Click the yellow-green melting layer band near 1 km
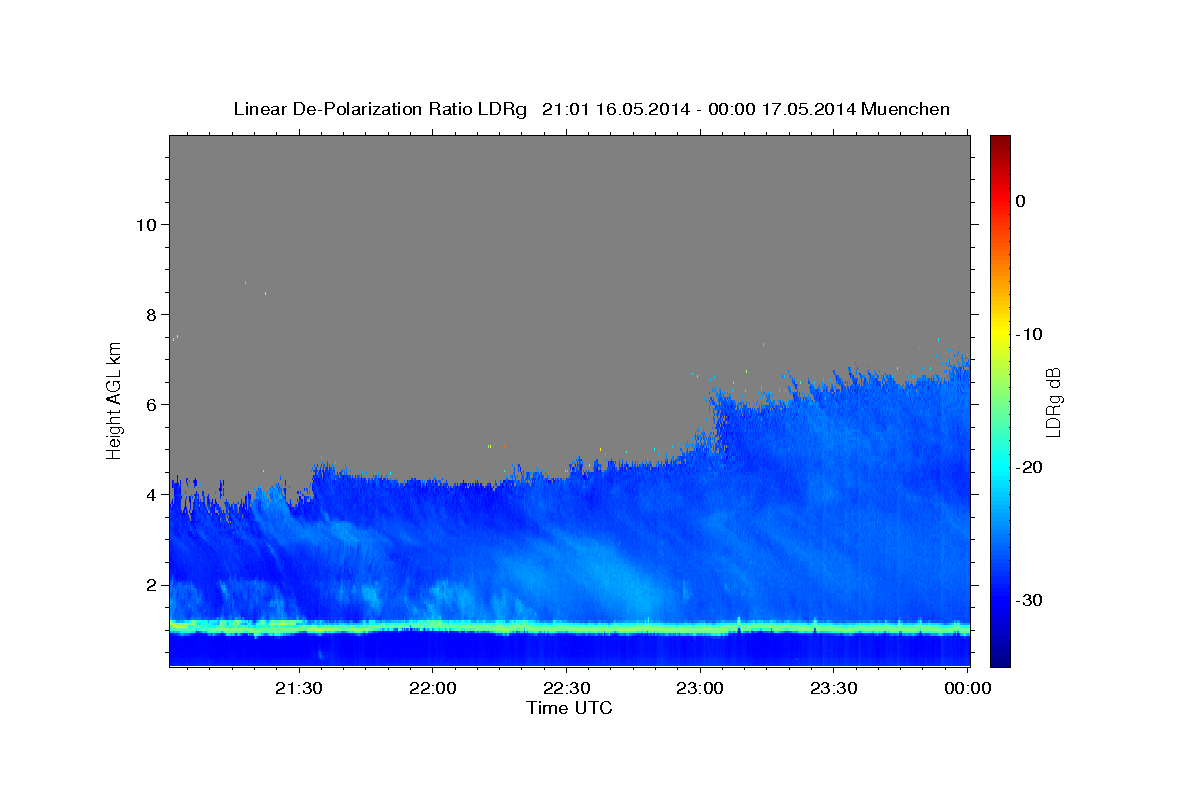The width and height of the screenshot is (1200, 800). pyautogui.click(x=569, y=628)
